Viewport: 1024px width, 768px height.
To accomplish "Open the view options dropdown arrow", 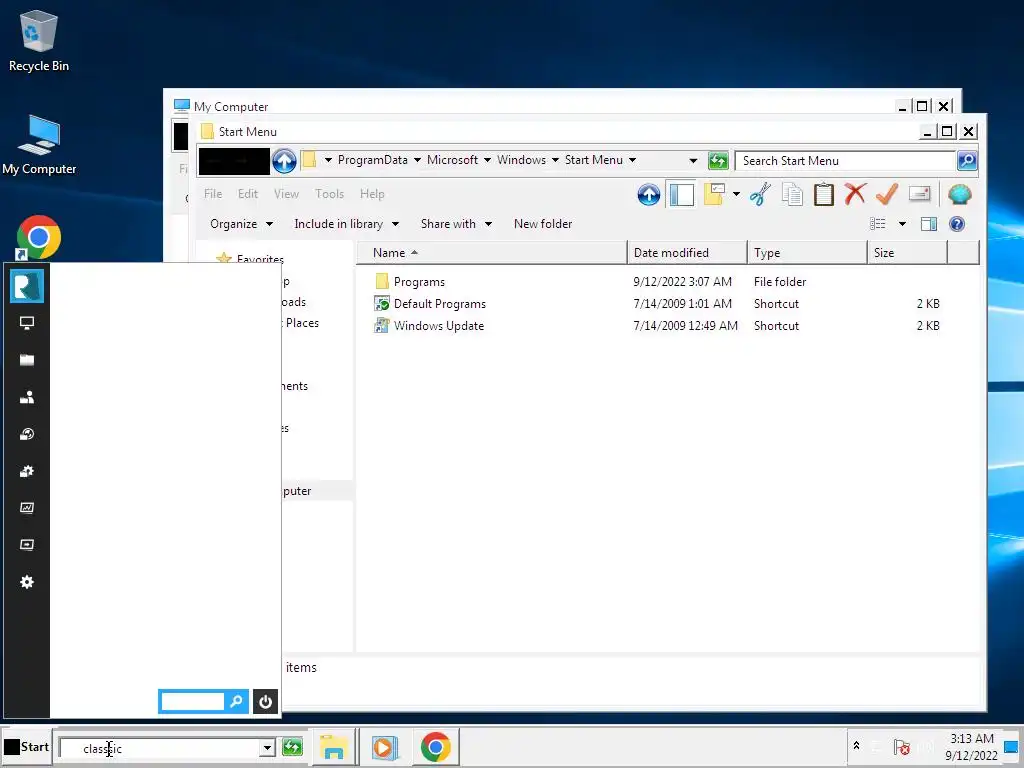I will (x=902, y=224).
